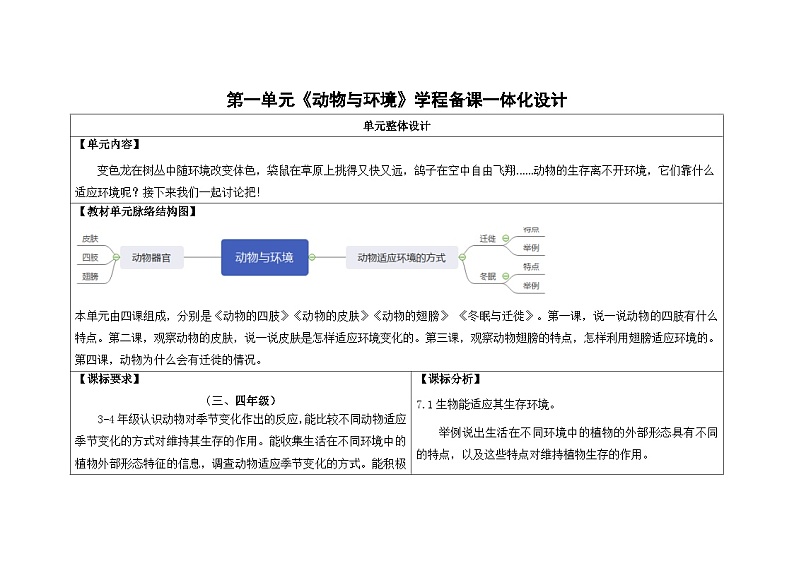Click the 特点 leaf under 迁徙 branch
Screen dimensions: 794x561
[x=531, y=229]
